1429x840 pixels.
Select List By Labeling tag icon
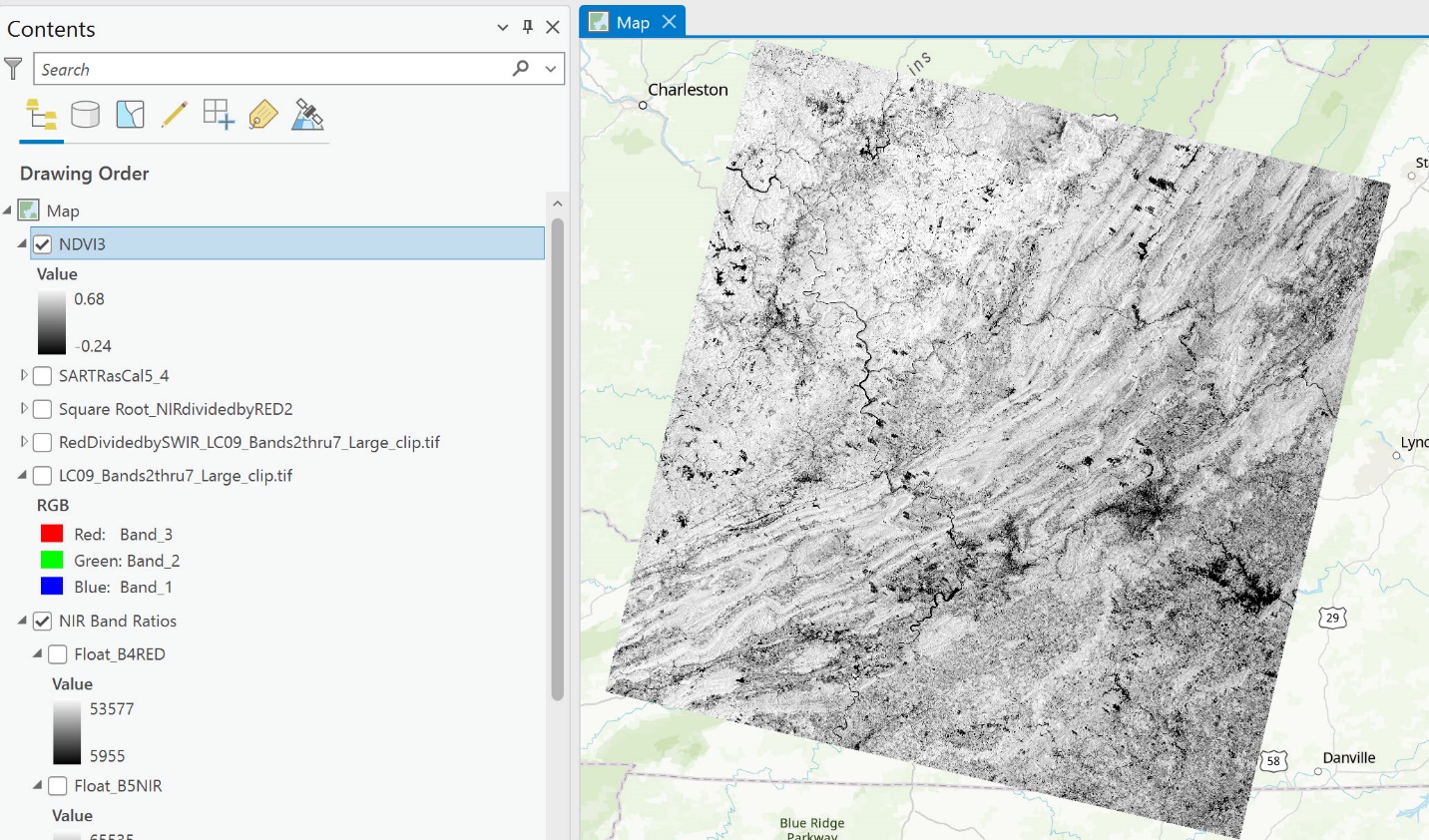(x=262, y=115)
